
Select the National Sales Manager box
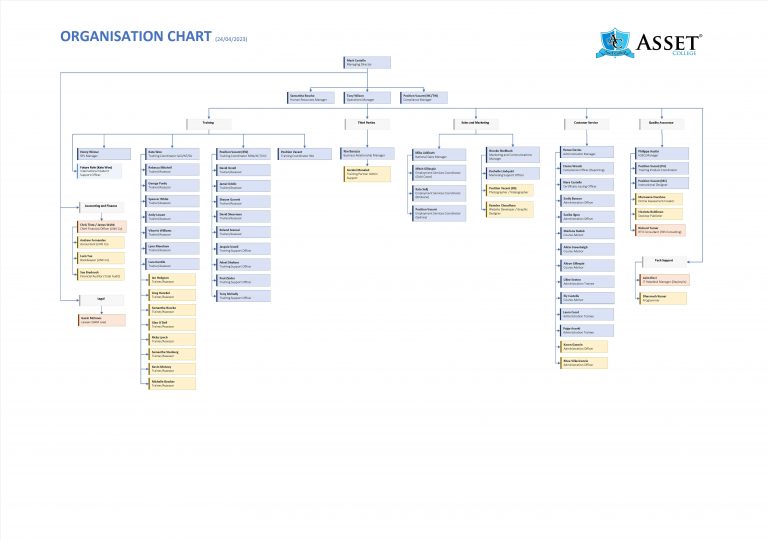click(x=436, y=154)
